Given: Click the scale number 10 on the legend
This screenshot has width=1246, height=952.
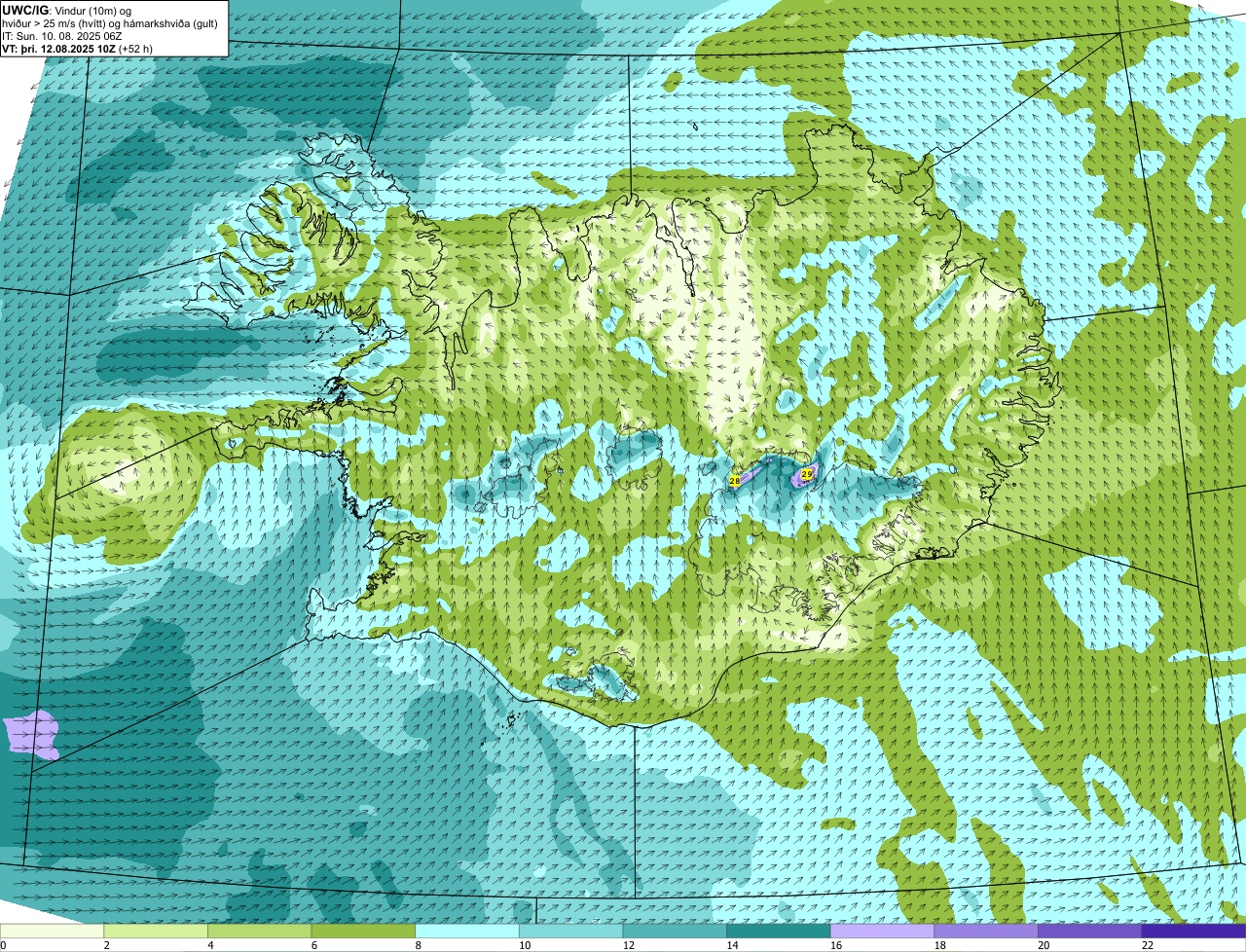Looking at the screenshot, I should (x=525, y=945).
